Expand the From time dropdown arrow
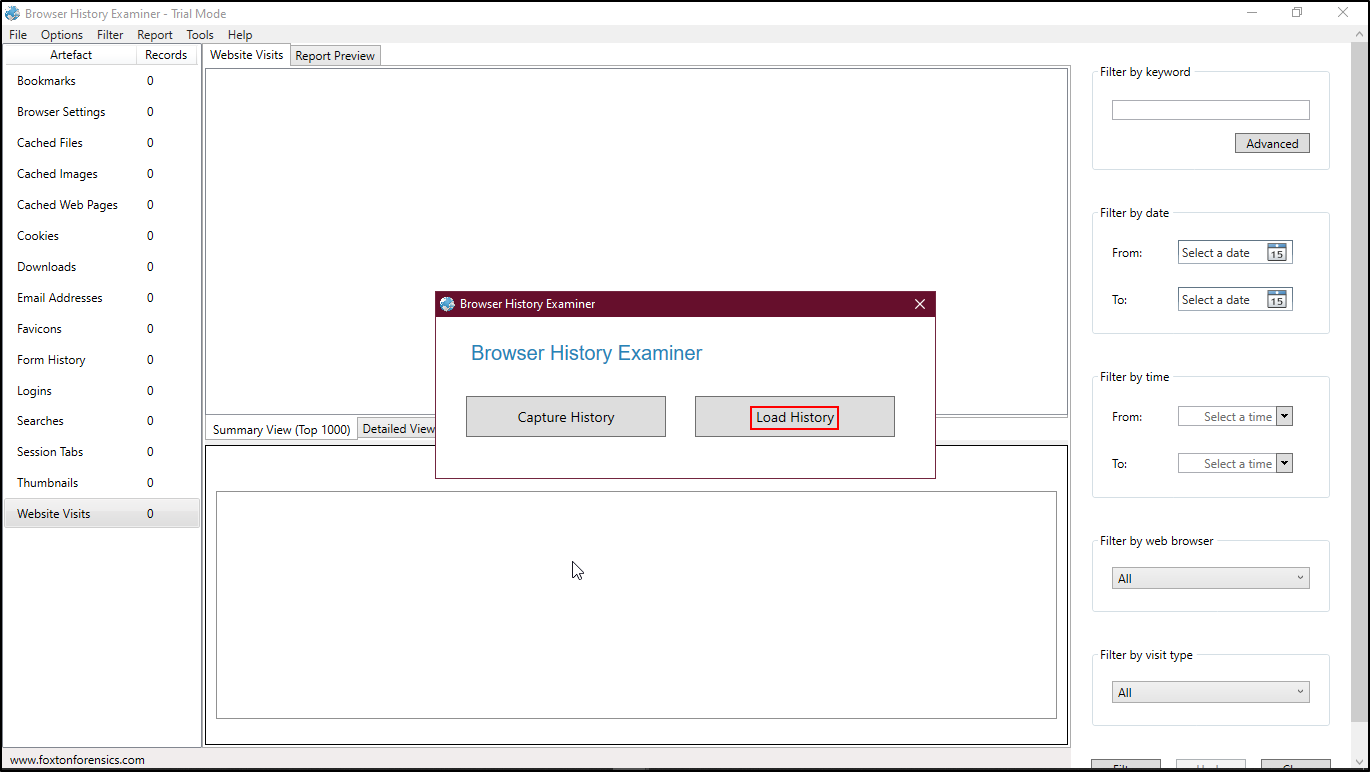The image size is (1370, 772). pos(1285,417)
